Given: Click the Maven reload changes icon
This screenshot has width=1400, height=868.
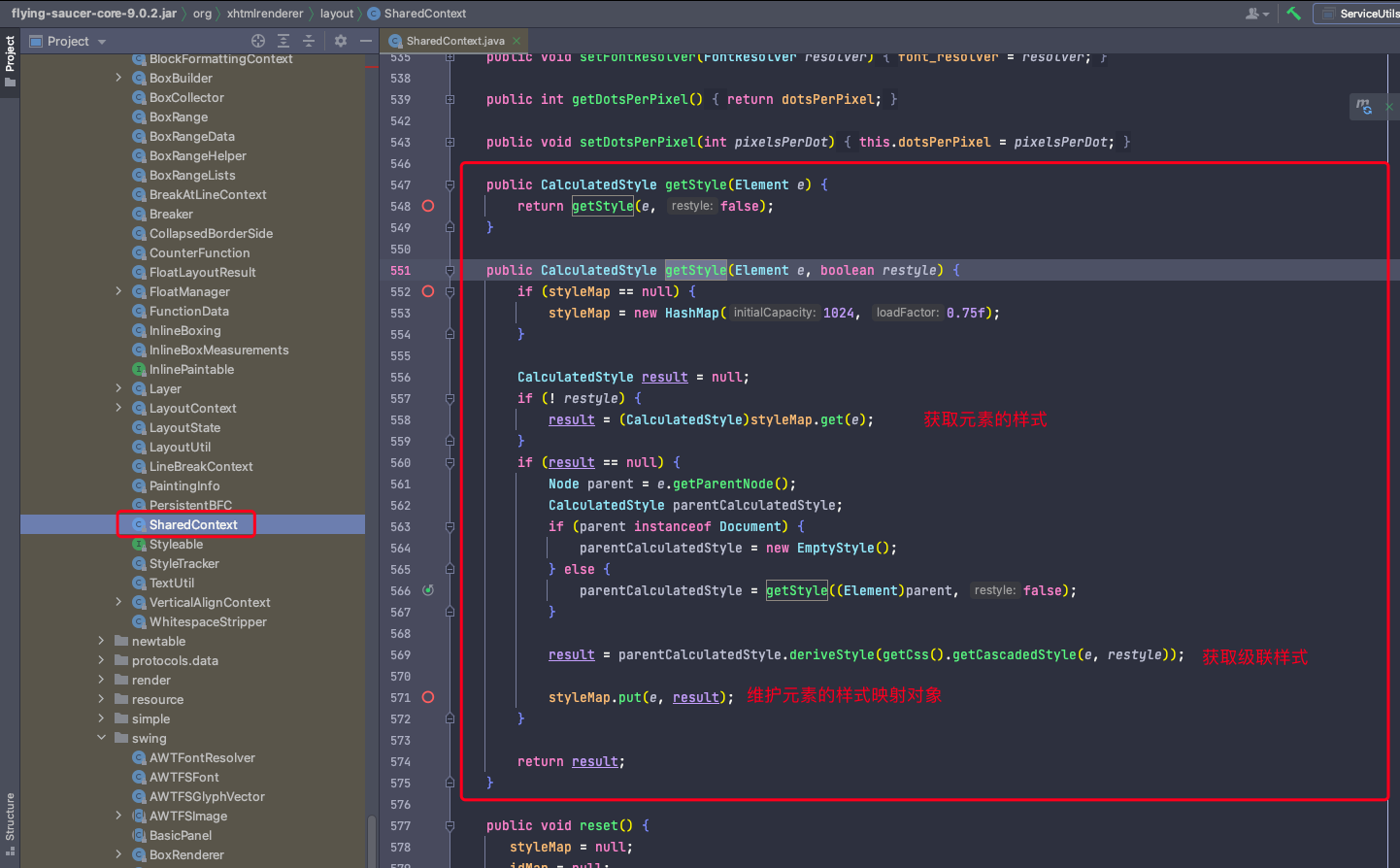Looking at the screenshot, I should tap(1365, 107).
